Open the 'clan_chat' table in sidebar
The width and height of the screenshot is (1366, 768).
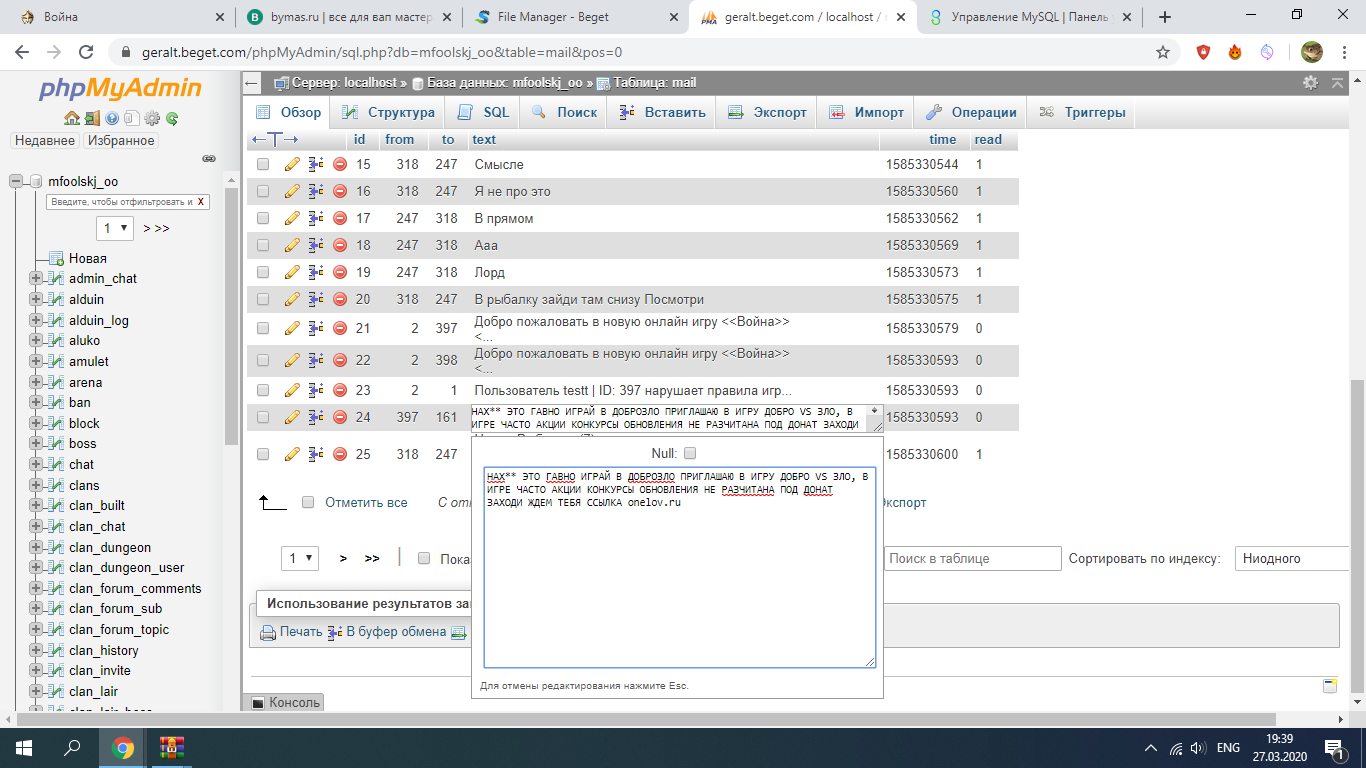tap(97, 526)
